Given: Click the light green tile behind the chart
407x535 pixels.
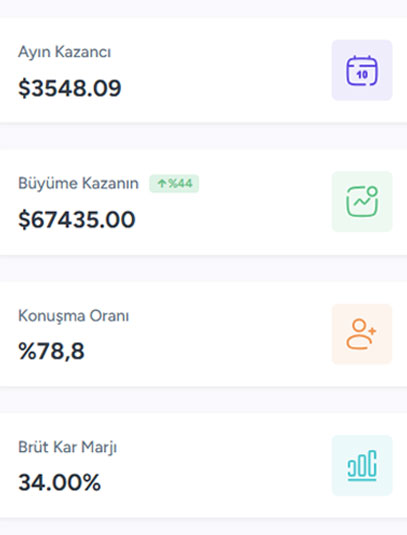Looking at the screenshot, I should (x=362, y=202).
